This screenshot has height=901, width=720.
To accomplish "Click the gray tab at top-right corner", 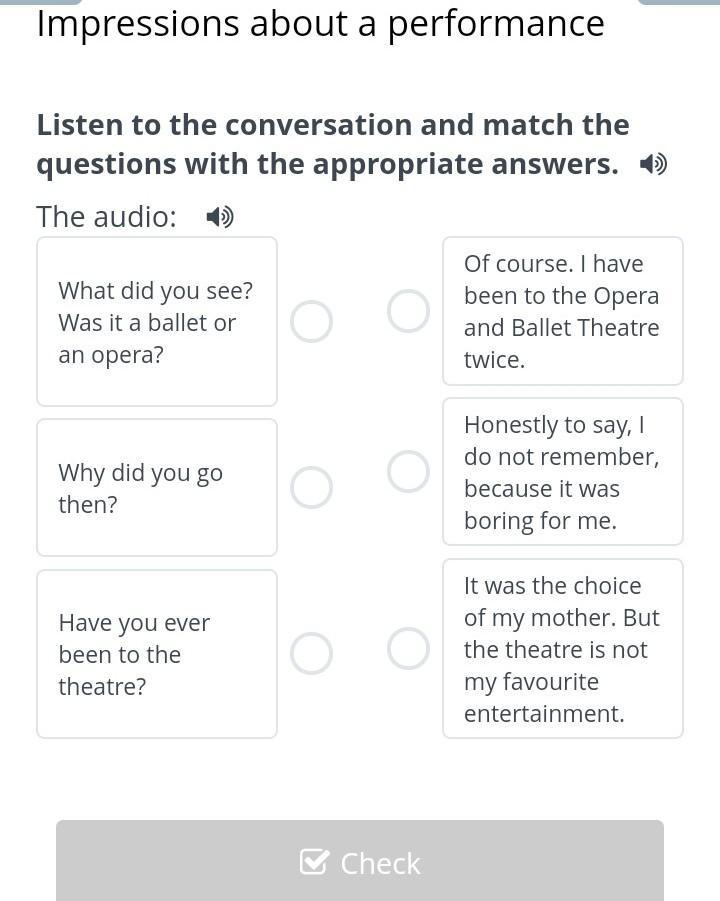I will 679,2.
